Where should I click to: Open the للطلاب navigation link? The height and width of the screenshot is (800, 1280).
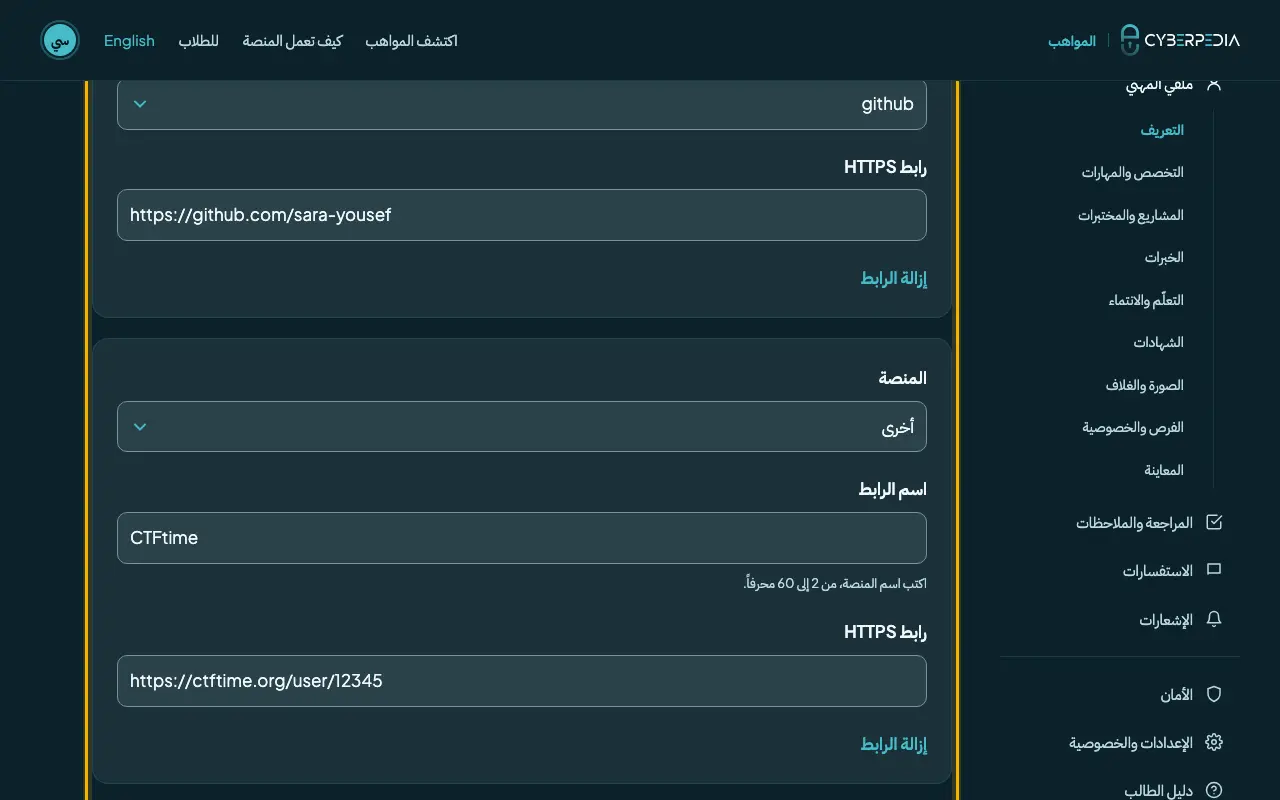pyautogui.click(x=199, y=41)
